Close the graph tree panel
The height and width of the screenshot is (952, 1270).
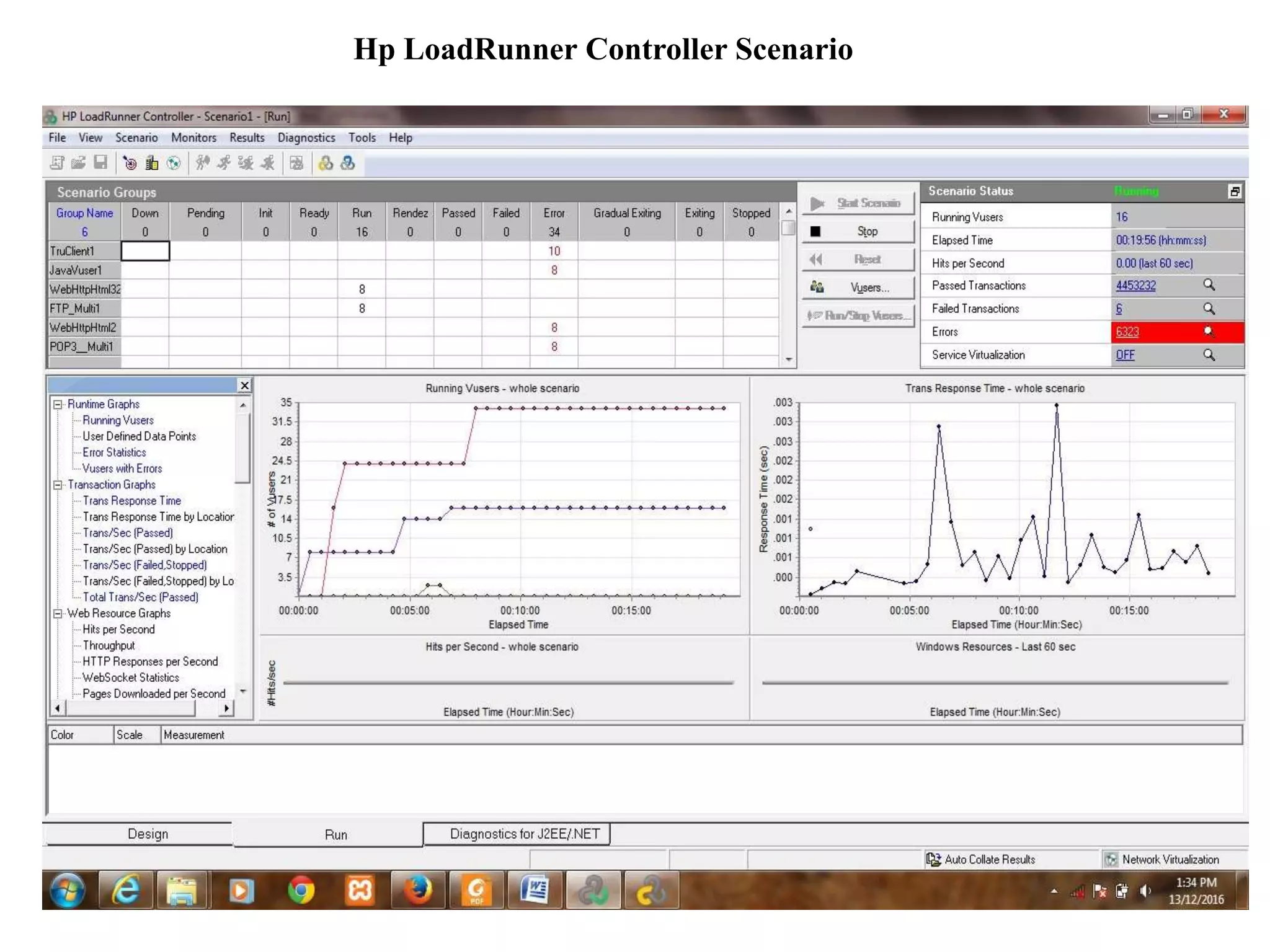coord(244,386)
